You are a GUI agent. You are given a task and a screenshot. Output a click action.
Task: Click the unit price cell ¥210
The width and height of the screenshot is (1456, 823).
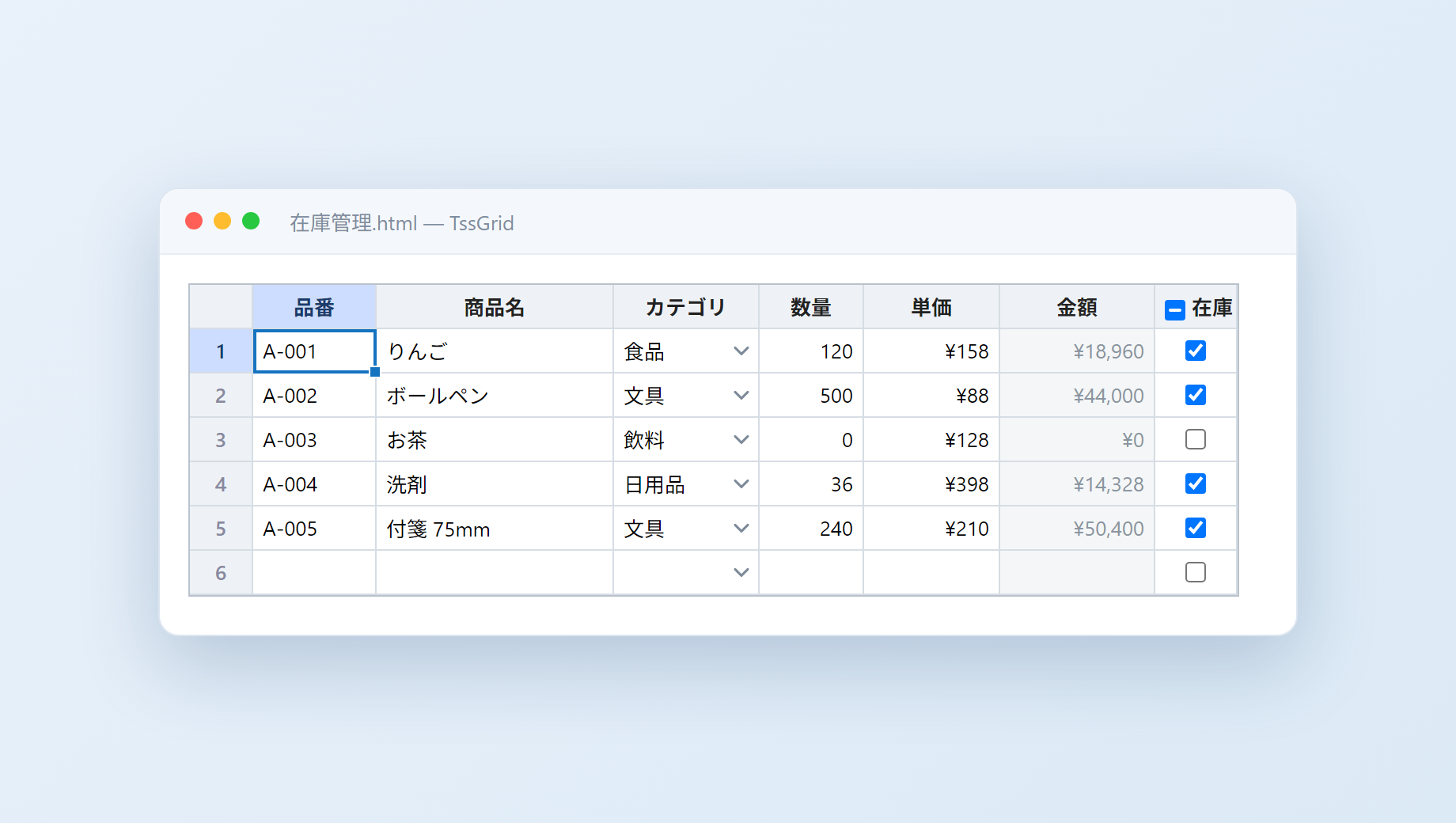[x=931, y=529]
